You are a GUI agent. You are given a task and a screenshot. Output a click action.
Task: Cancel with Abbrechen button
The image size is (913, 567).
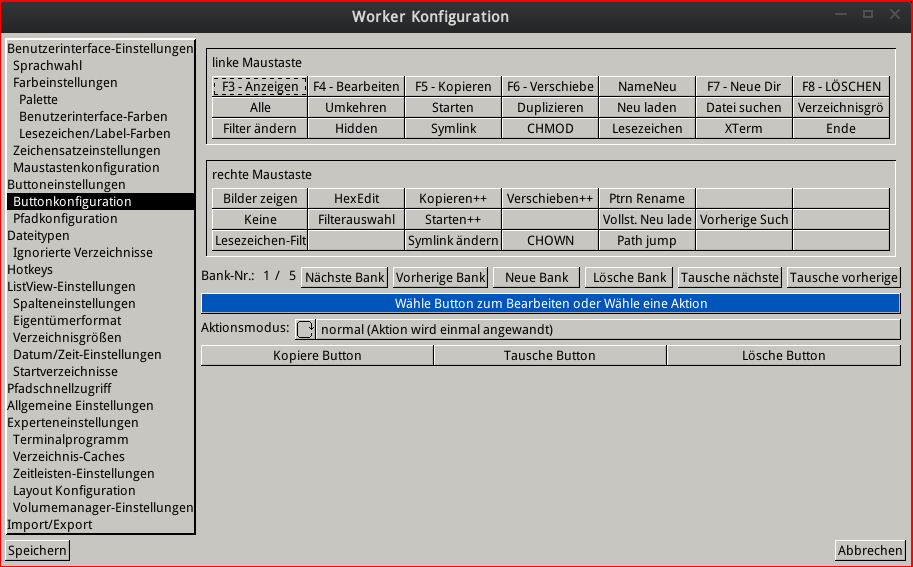pos(870,551)
